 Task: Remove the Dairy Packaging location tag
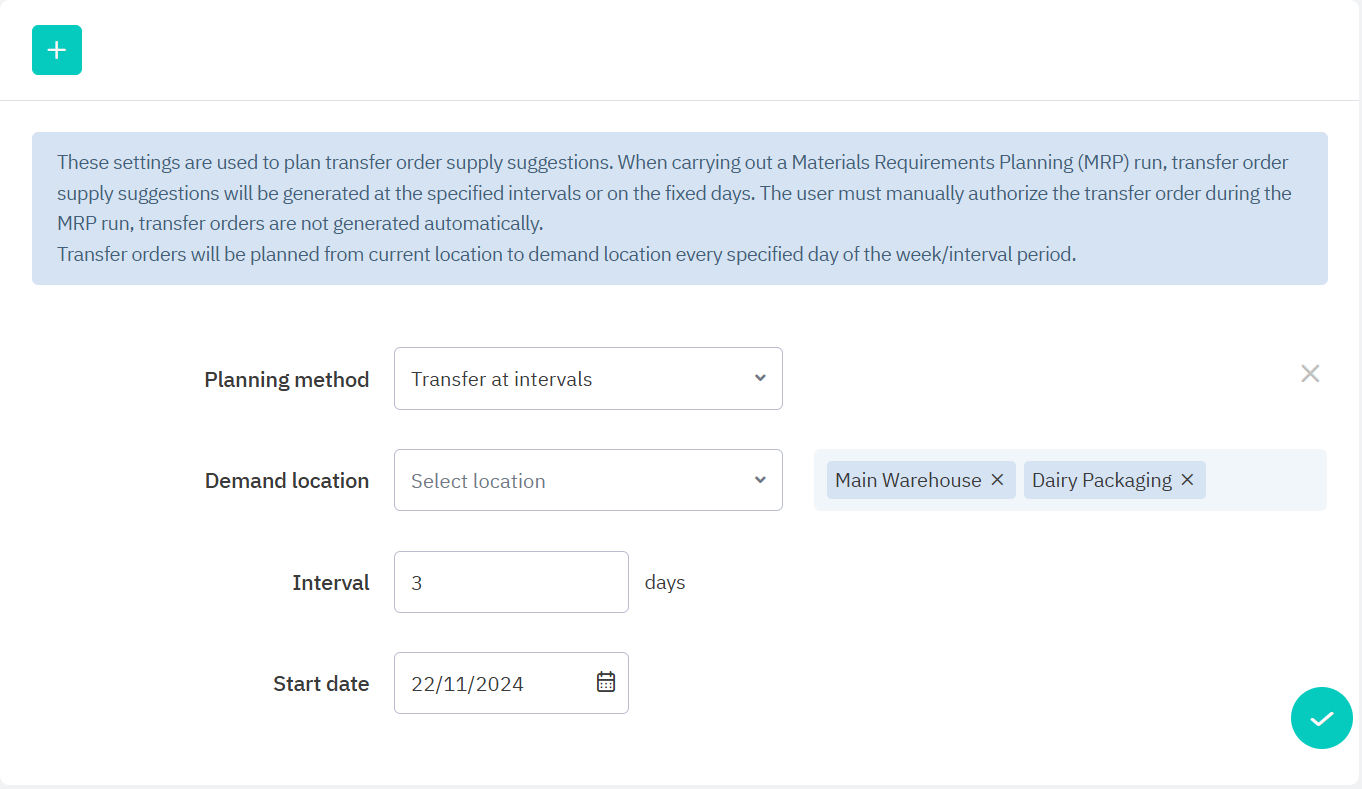pyautogui.click(x=1187, y=480)
